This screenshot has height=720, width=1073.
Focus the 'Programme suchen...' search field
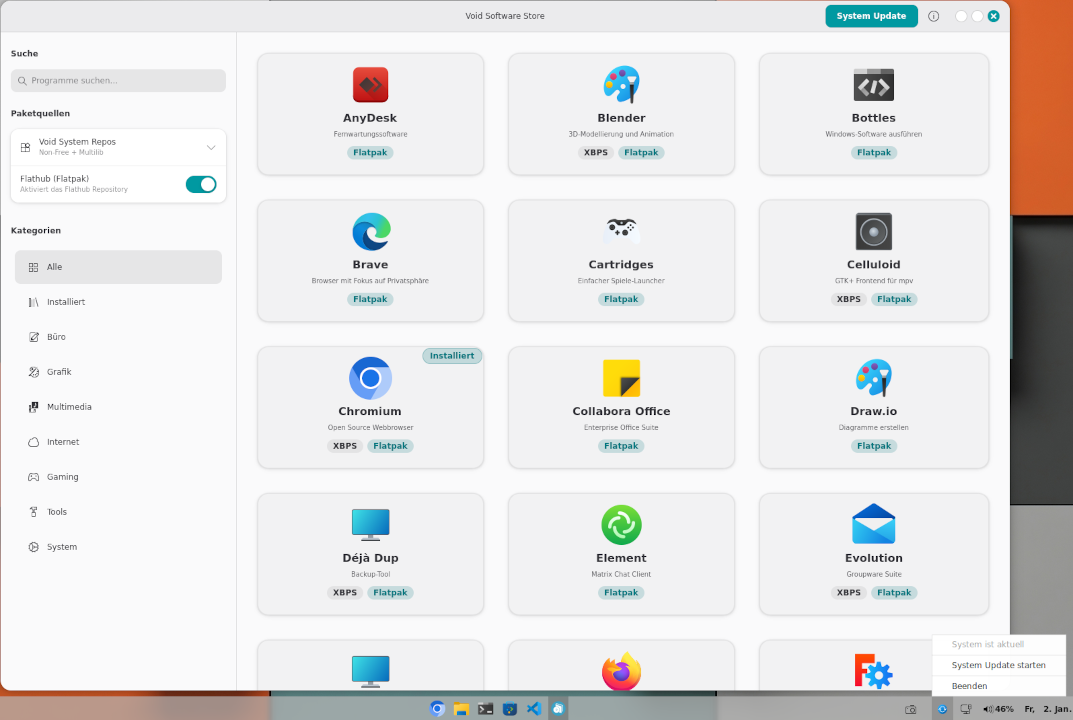pos(118,81)
